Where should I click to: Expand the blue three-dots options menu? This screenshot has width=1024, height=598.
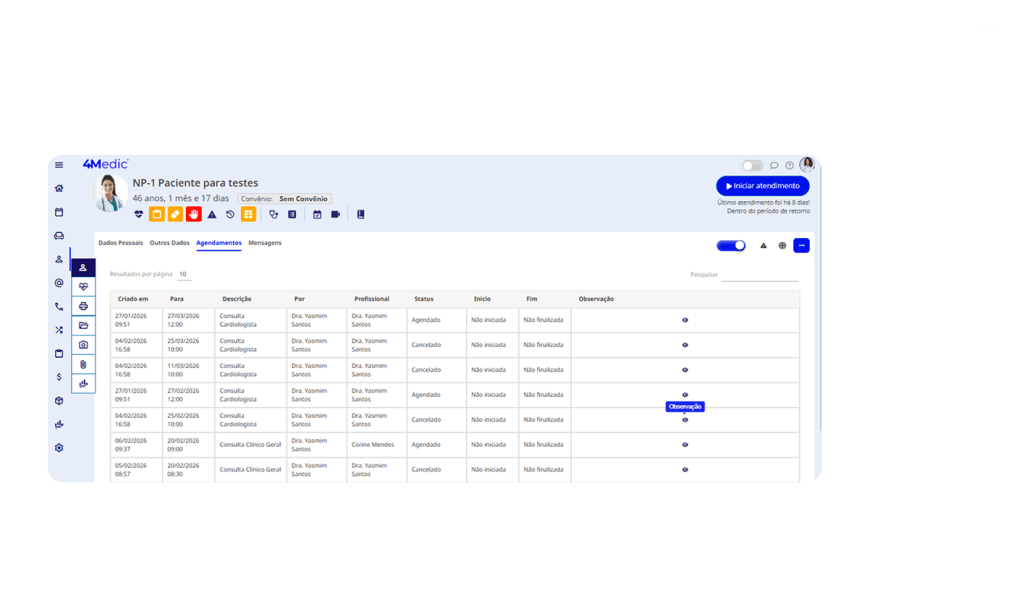(x=801, y=245)
